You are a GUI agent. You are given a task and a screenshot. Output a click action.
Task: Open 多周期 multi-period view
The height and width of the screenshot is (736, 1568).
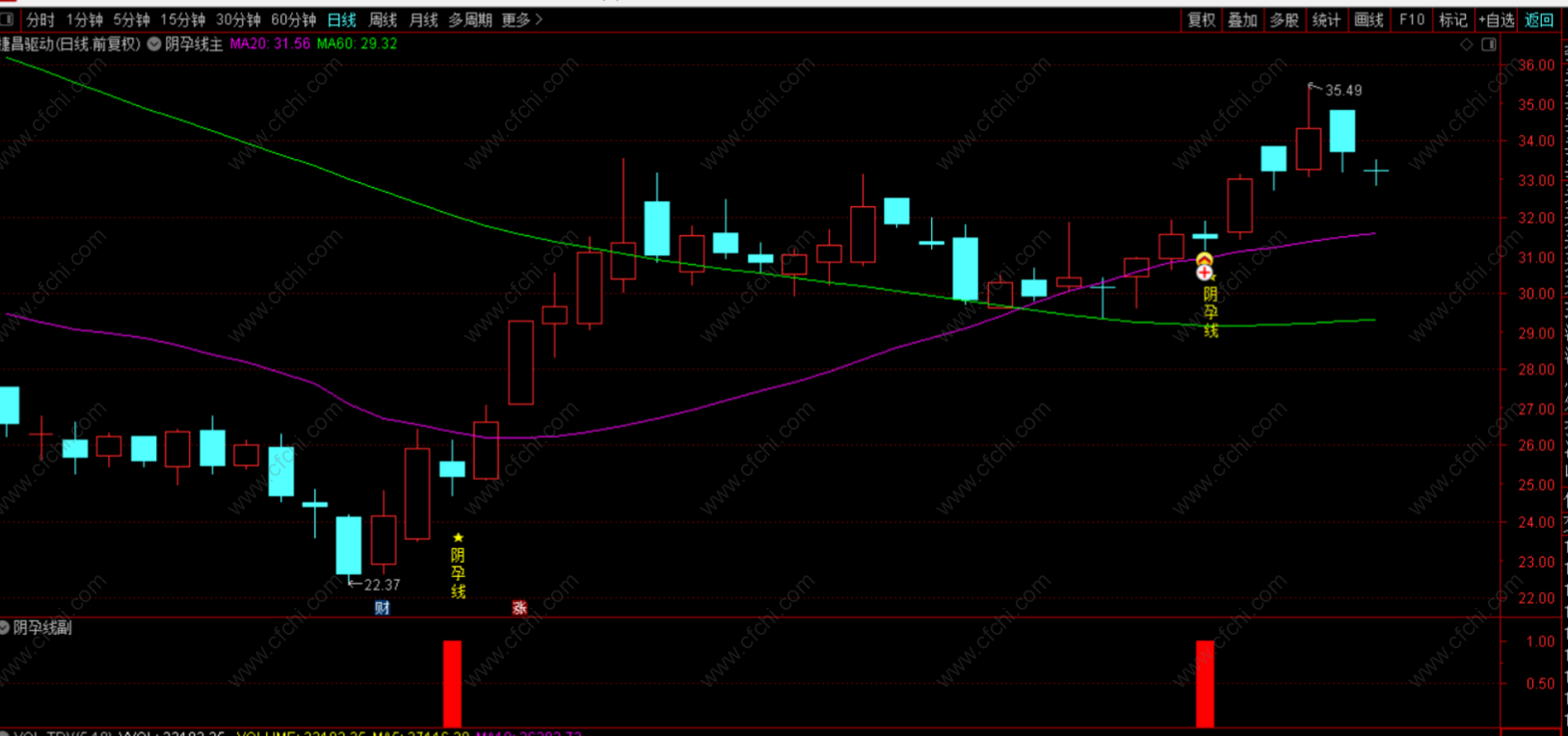[470, 20]
